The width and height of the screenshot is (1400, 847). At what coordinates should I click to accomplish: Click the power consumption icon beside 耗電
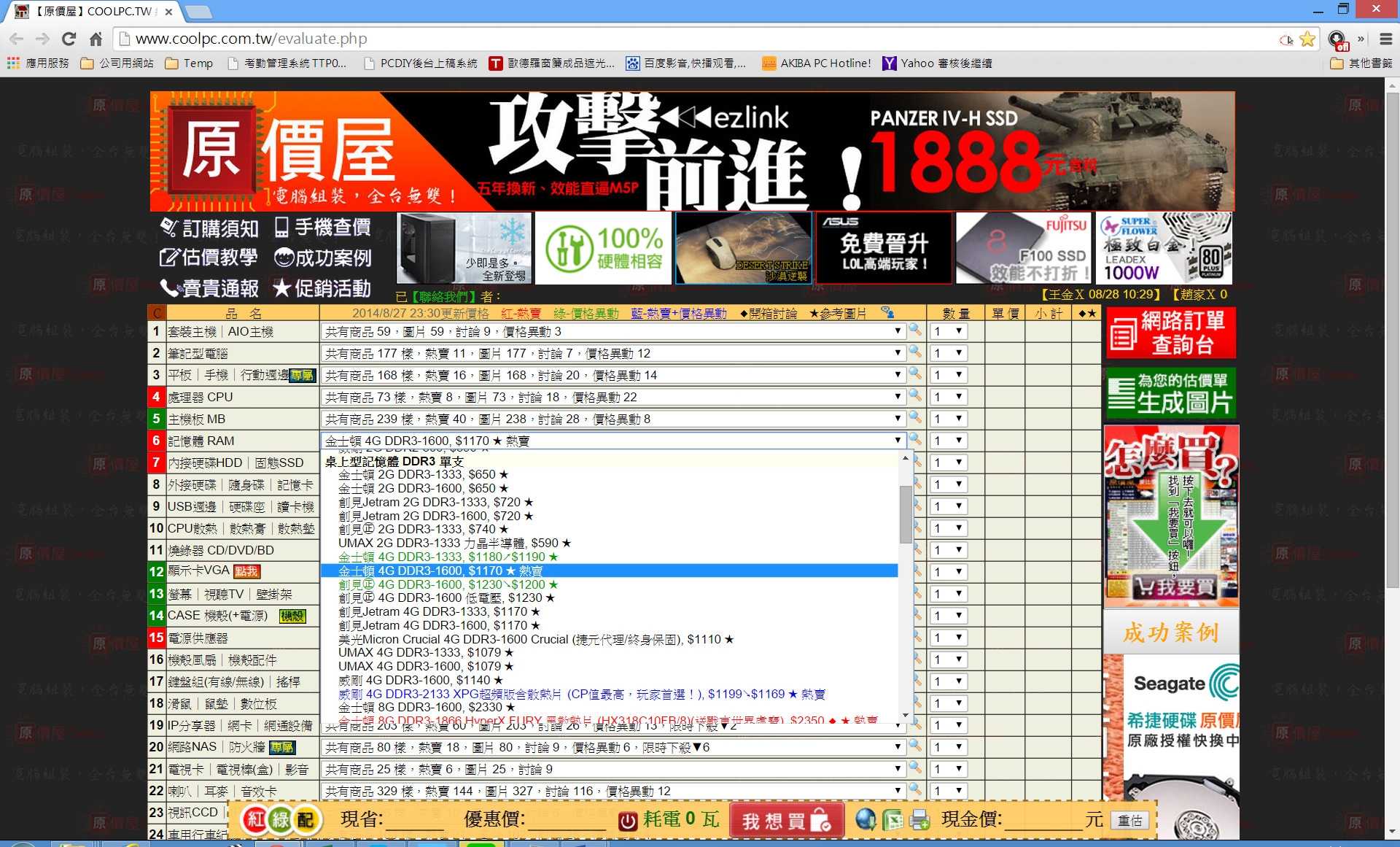point(628,821)
